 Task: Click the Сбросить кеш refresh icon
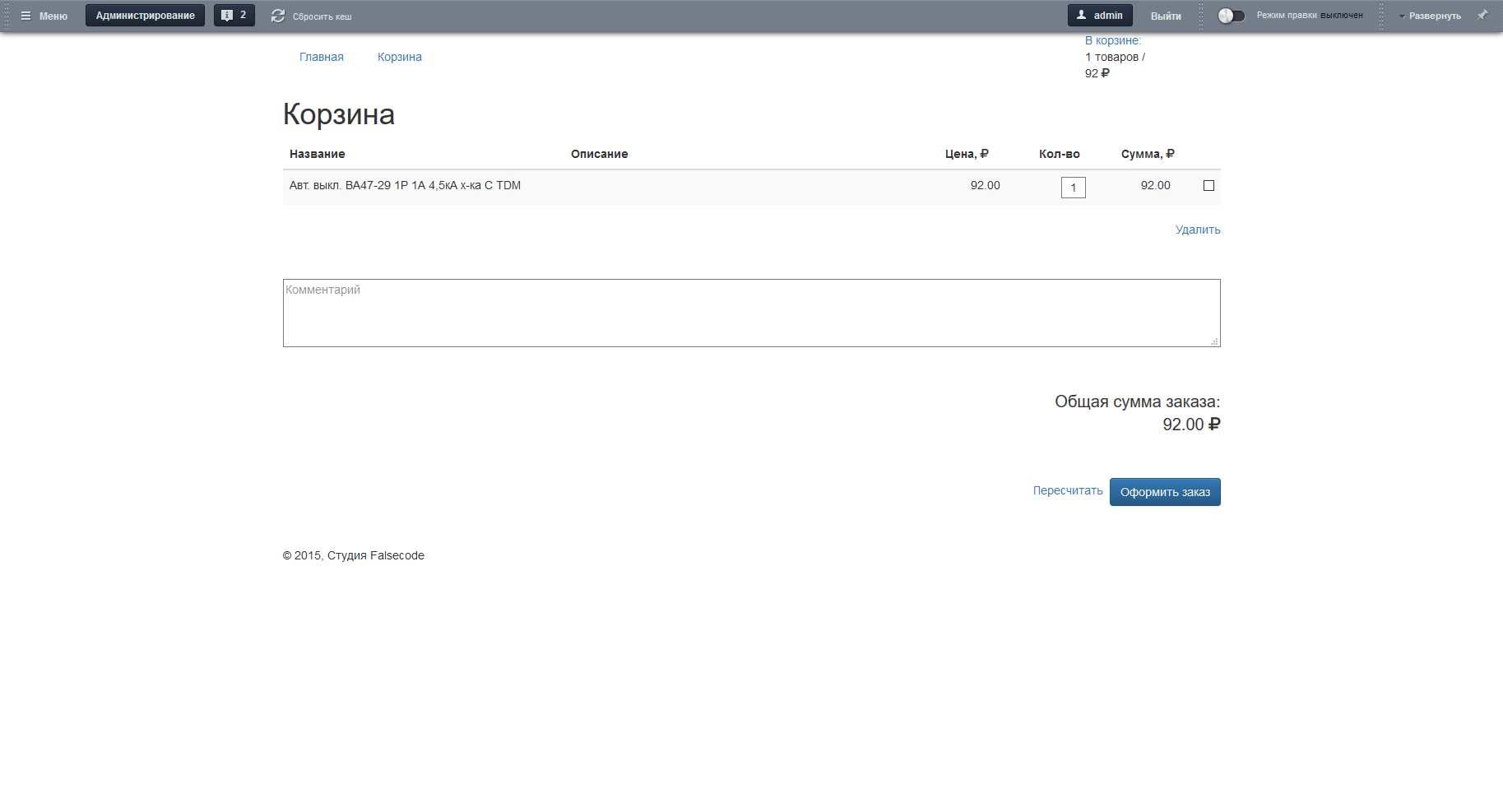278,16
